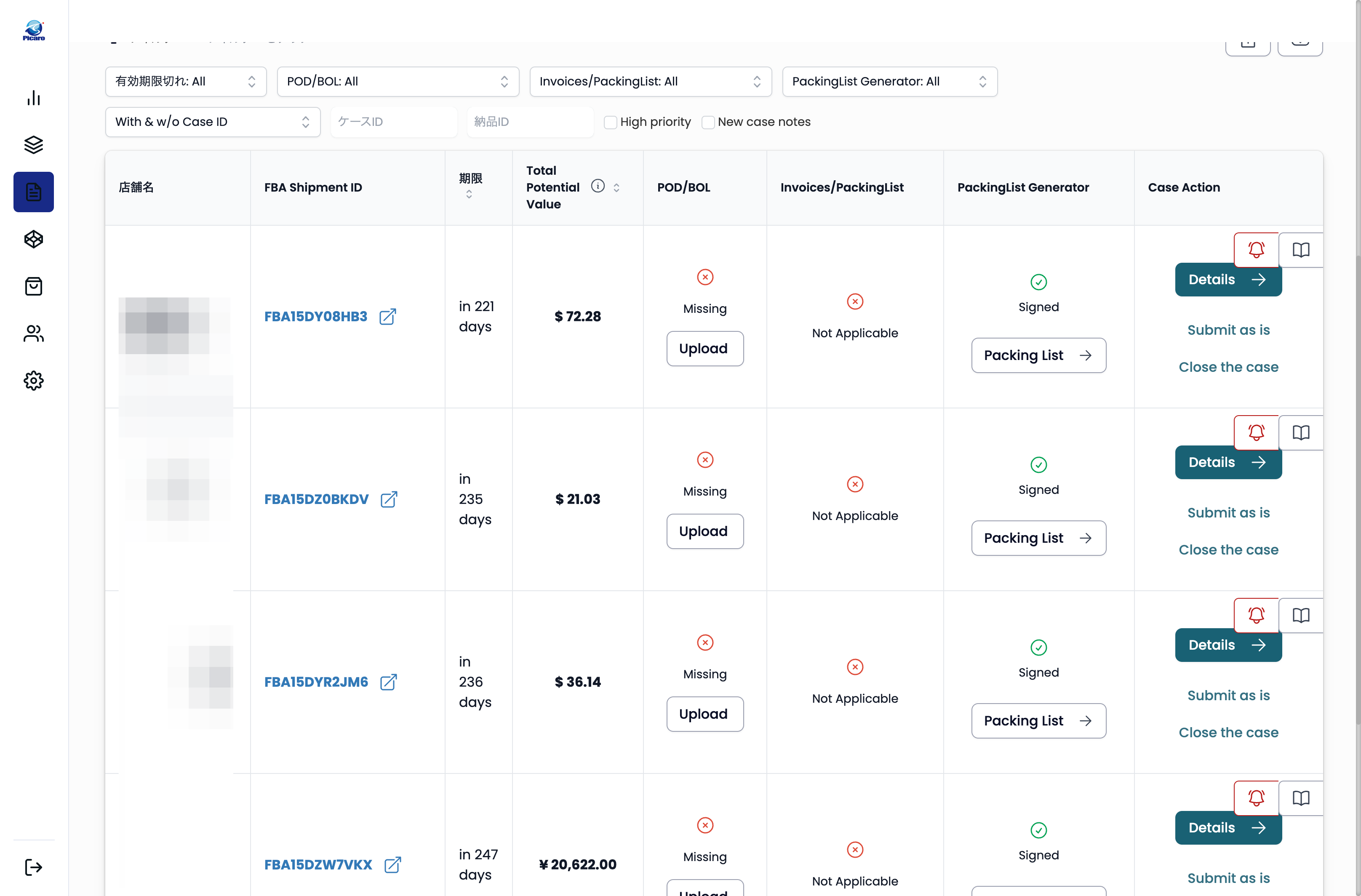The height and width of the screenshot is (896, 1361).
Task: Click Close the case for FBA15DZ0BKDV
Action: [x=1228, y=549]
